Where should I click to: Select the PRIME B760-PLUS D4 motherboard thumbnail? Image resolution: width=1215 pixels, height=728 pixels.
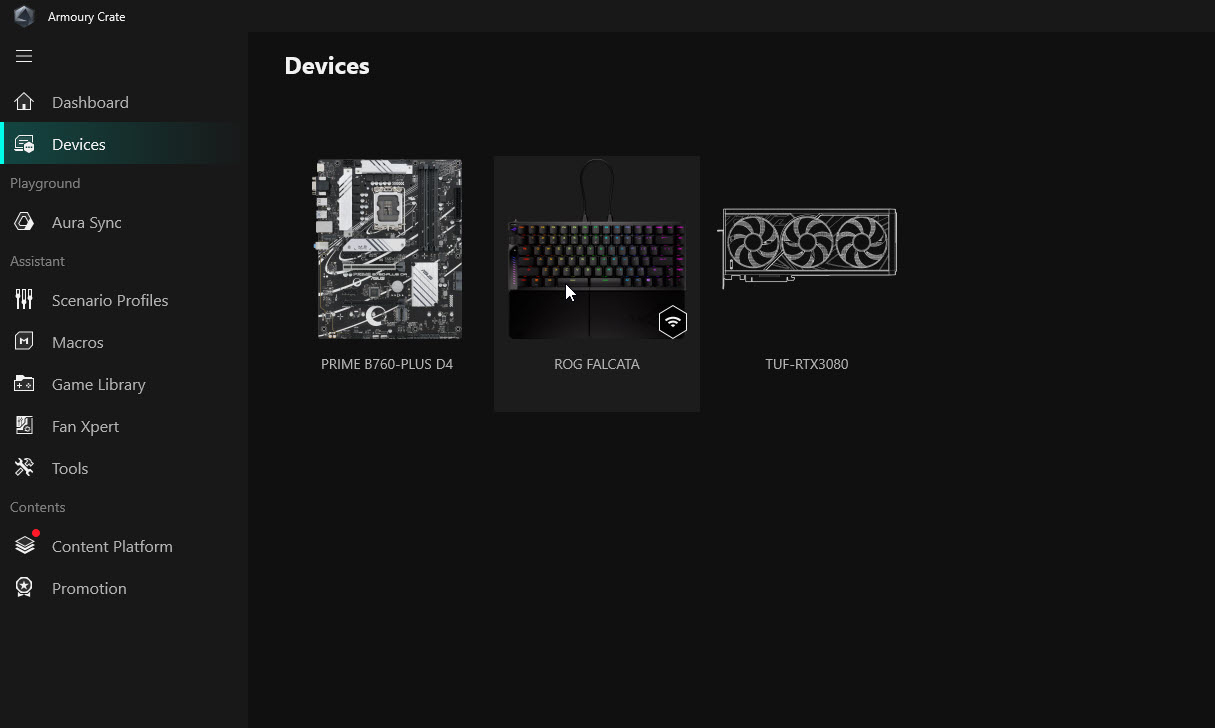(388, 250)
